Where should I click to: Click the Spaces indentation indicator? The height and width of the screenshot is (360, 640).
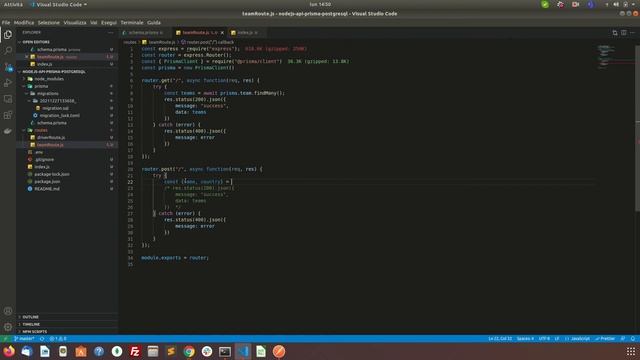pos(525,339)
